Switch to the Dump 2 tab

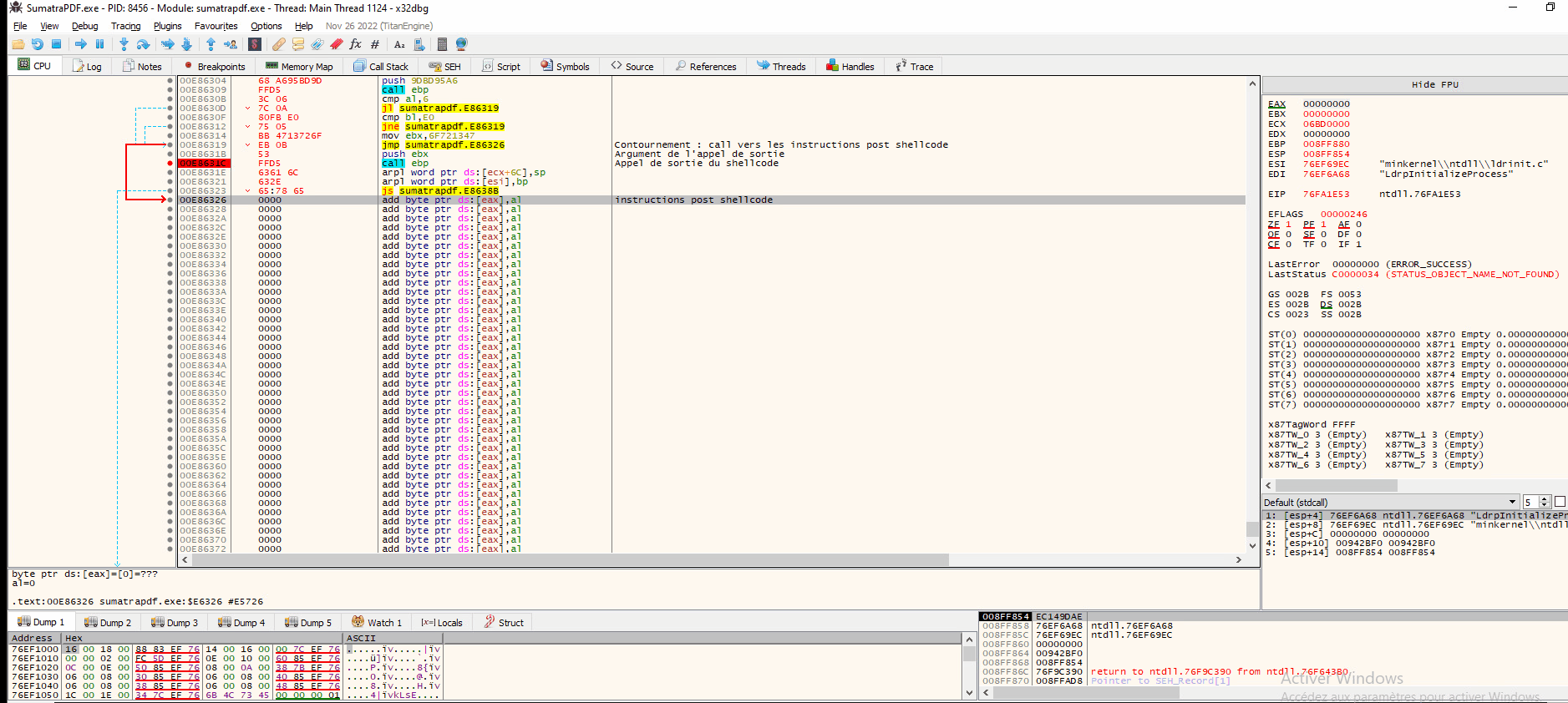[108, 622]
